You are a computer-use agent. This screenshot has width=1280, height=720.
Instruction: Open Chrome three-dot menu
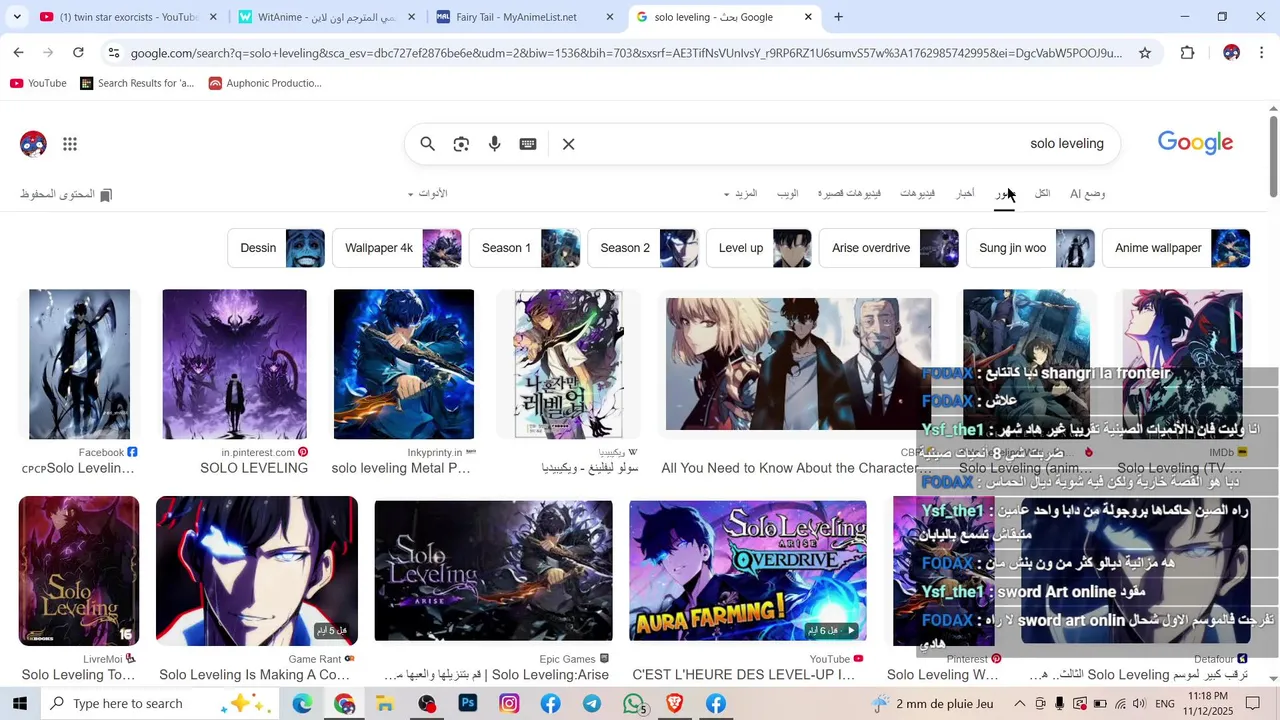pyautogui.click(x=1262, y=53)
